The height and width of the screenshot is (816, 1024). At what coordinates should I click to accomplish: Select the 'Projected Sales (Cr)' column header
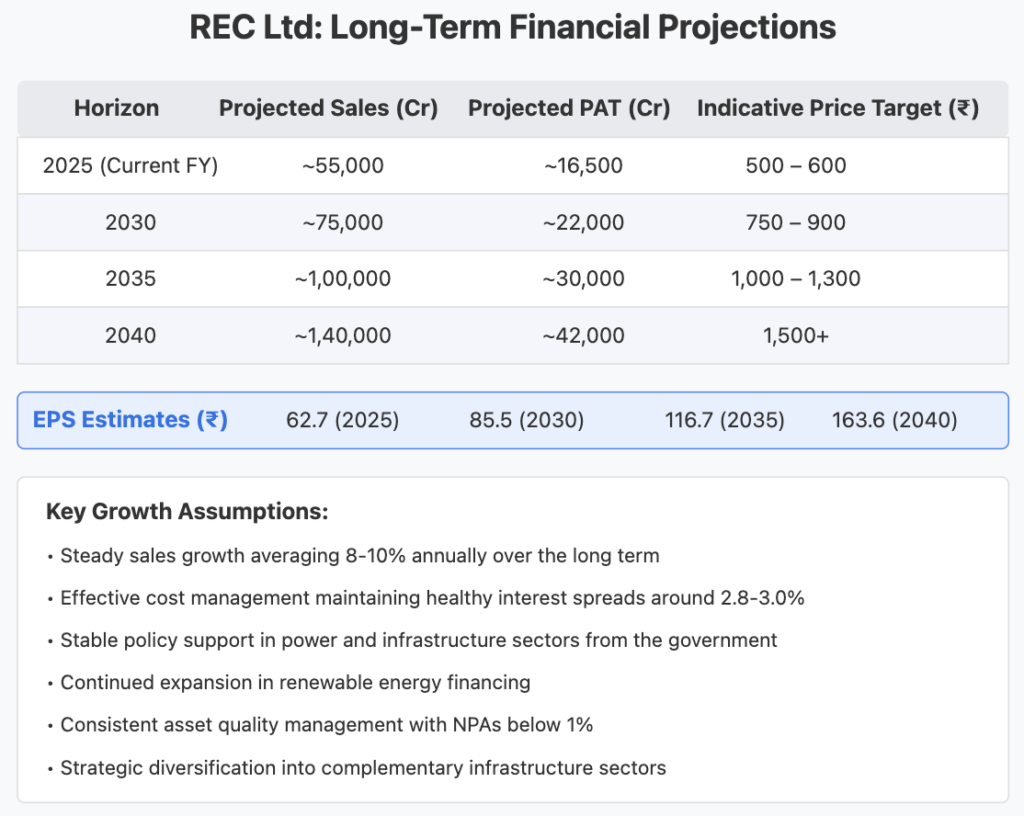328,108
